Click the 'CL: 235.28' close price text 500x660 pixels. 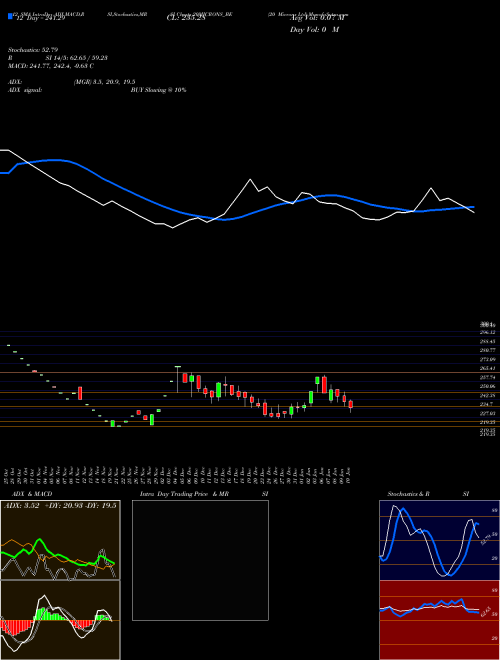[186, 18]
